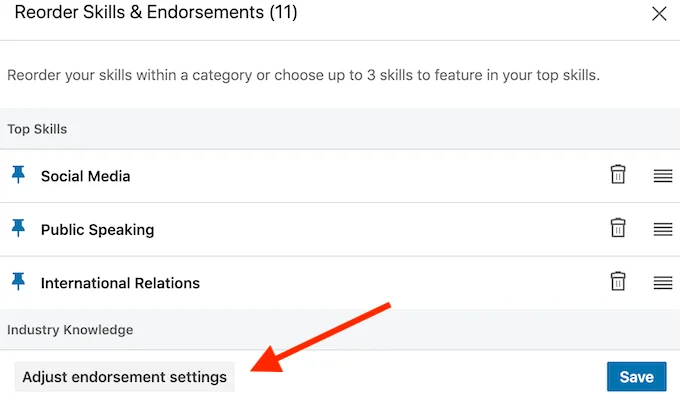Click the reorder instructions description text

tap(303, 76)
